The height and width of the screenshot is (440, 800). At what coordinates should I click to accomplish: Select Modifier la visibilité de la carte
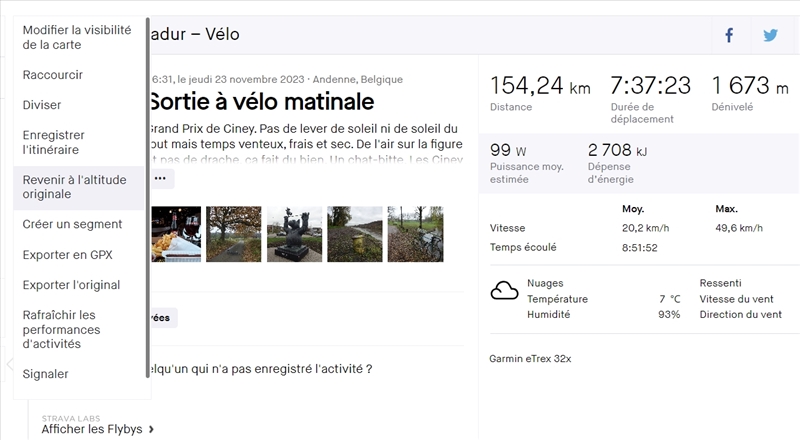click(x=66, y=37)
